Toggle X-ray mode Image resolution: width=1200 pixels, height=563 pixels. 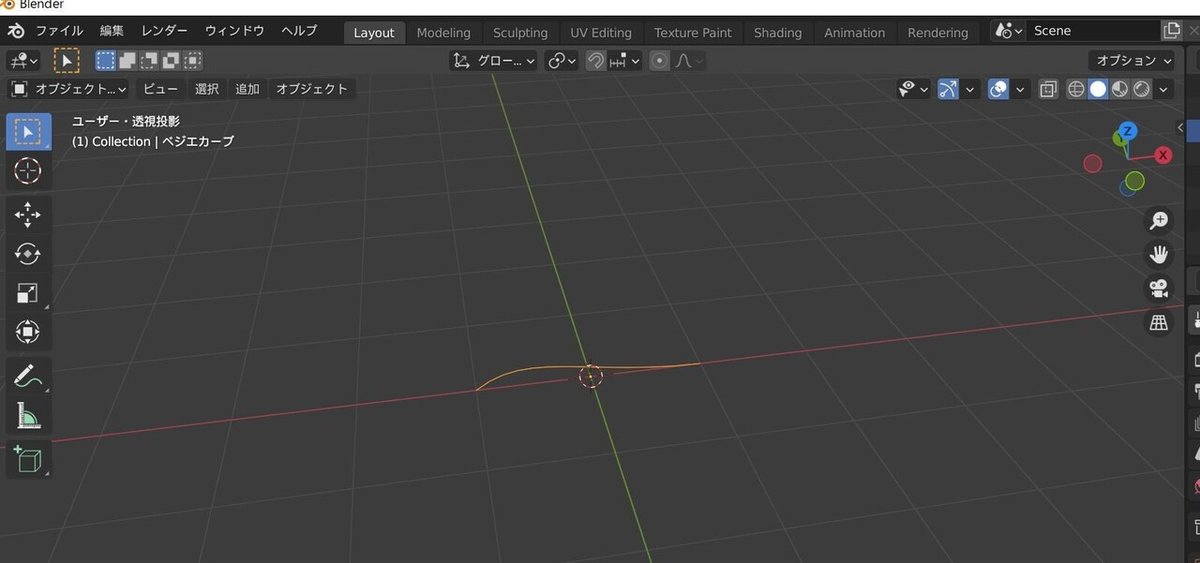pos(1048,89)
